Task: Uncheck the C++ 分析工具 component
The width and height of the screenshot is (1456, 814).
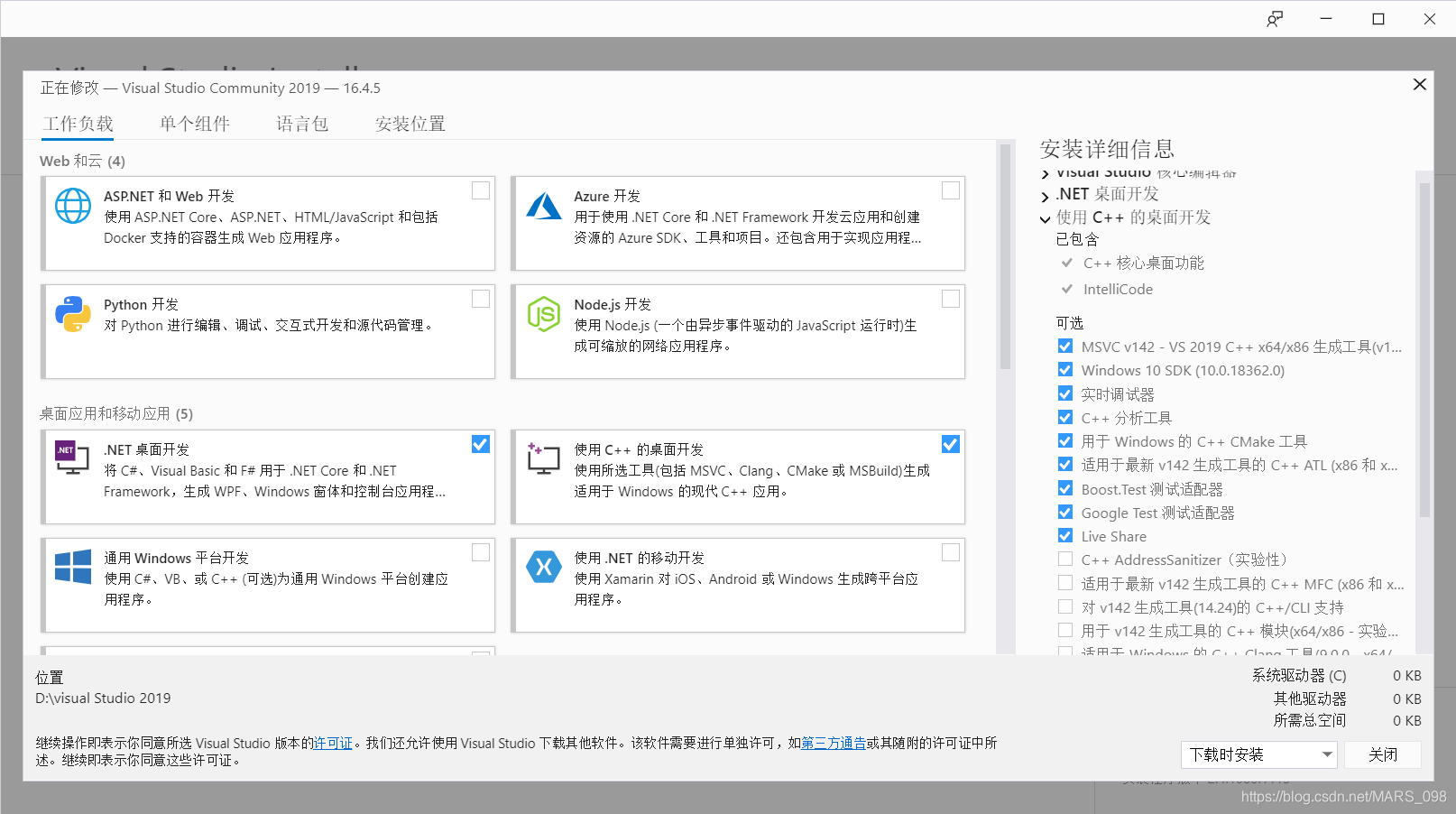Action: [x=1065, y=418]
